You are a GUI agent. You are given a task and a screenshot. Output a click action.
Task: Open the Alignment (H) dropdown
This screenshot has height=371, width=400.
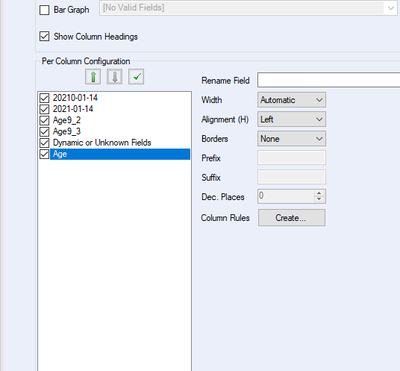(x=291, y=119)
